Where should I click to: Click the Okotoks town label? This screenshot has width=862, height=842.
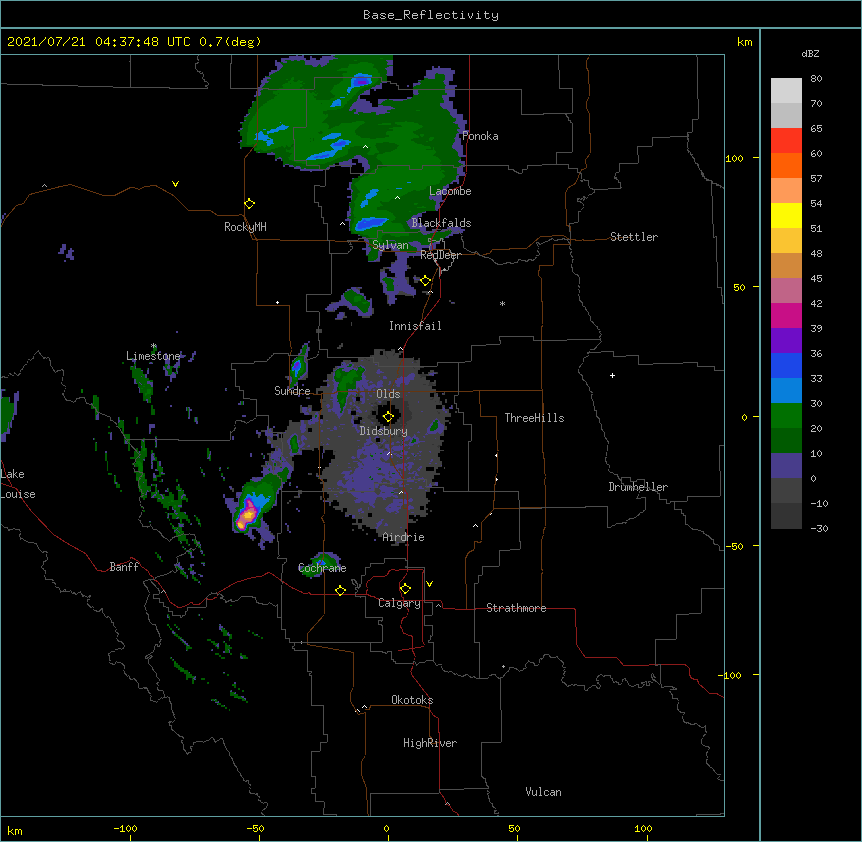(x=412, y=700)
